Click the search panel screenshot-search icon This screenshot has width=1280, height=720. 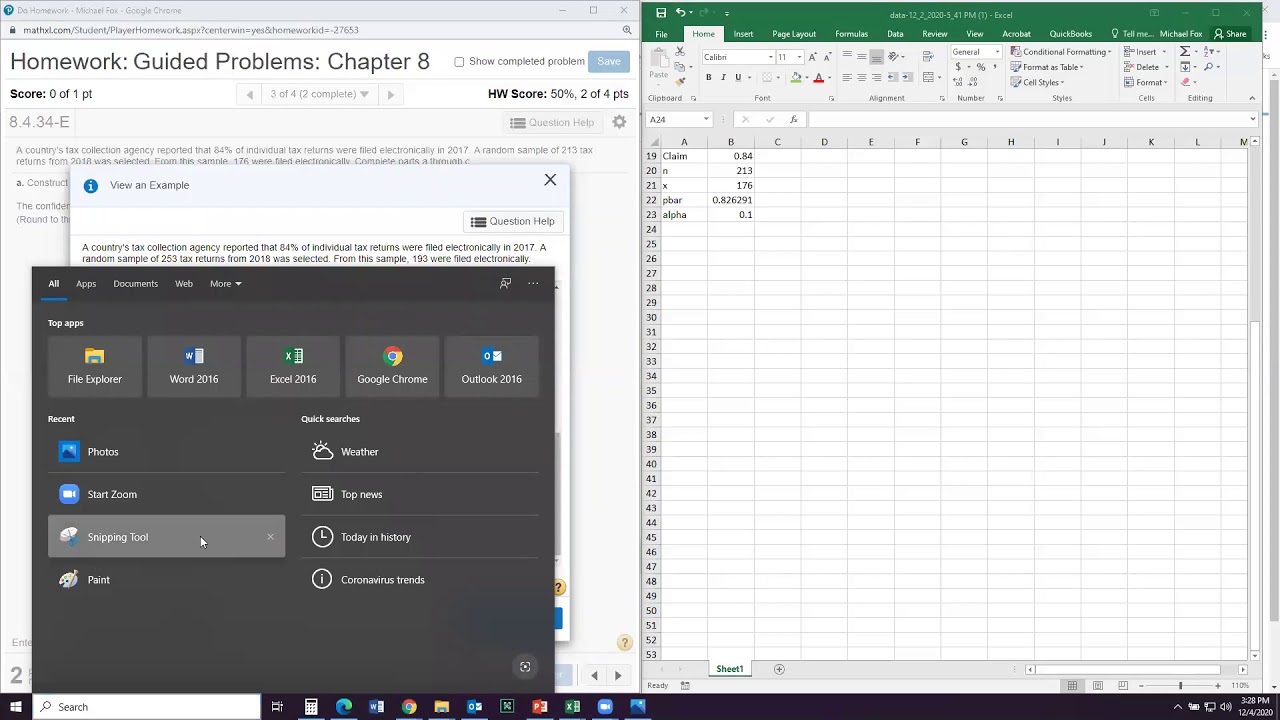pyautogui.click(x=525, y=667)
